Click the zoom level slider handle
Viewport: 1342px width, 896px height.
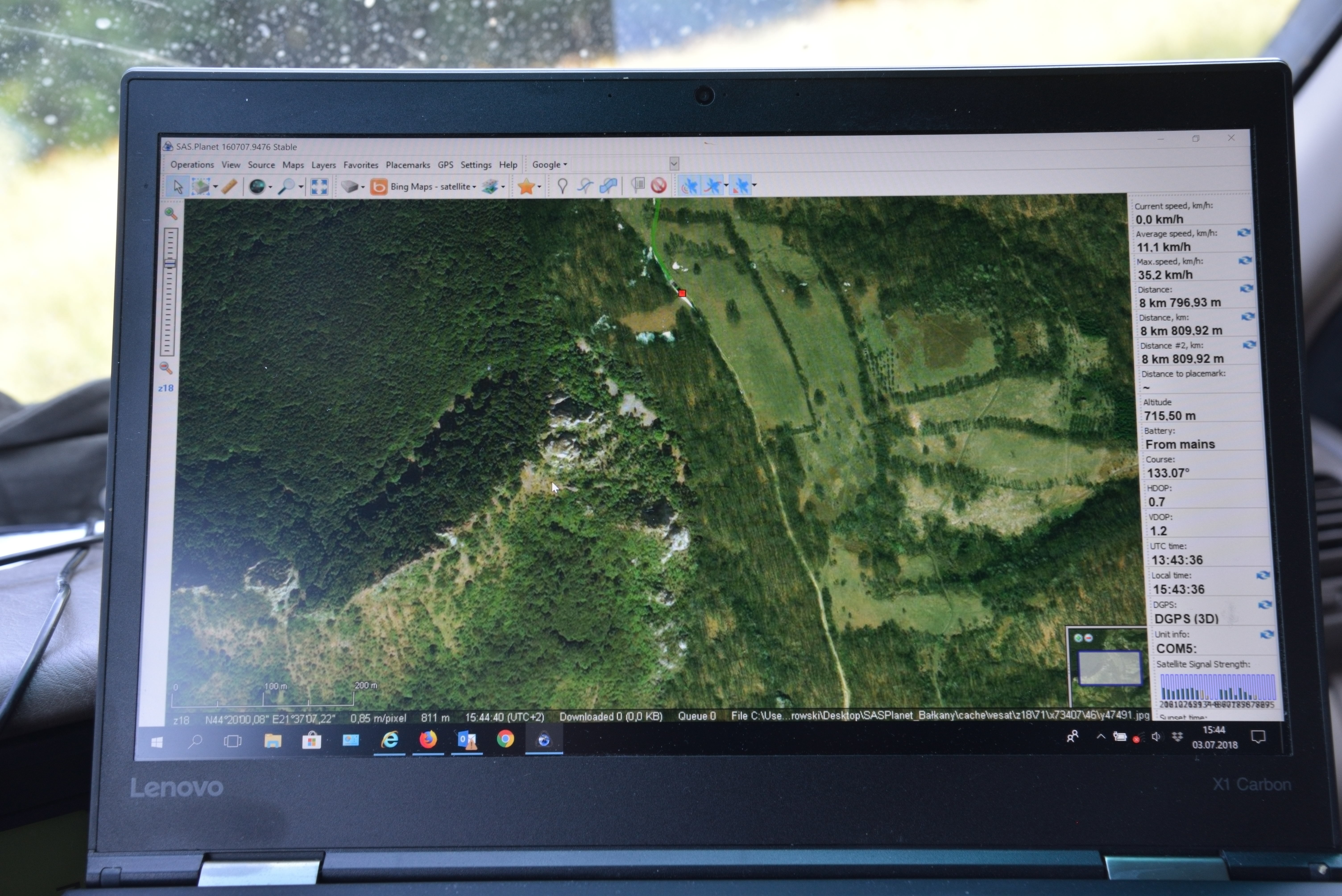click(x=170, y=263)
